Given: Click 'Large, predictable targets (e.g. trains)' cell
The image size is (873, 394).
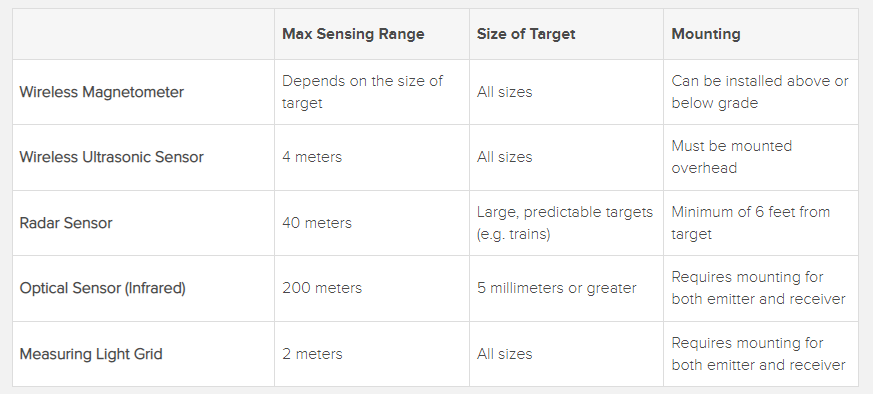Looking at the screenshot, I should [x=565, y=223].
